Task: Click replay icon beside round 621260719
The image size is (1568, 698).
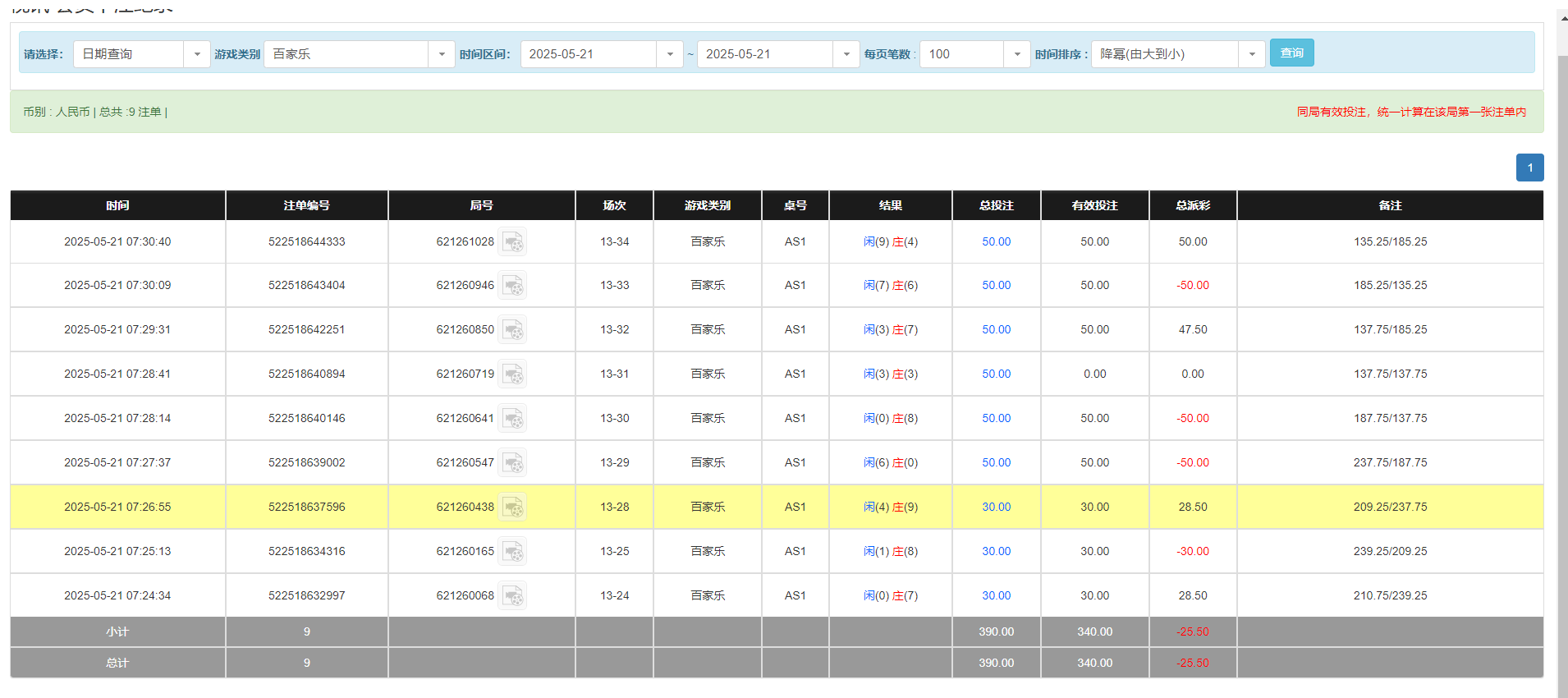Action: tap(513, 374)
